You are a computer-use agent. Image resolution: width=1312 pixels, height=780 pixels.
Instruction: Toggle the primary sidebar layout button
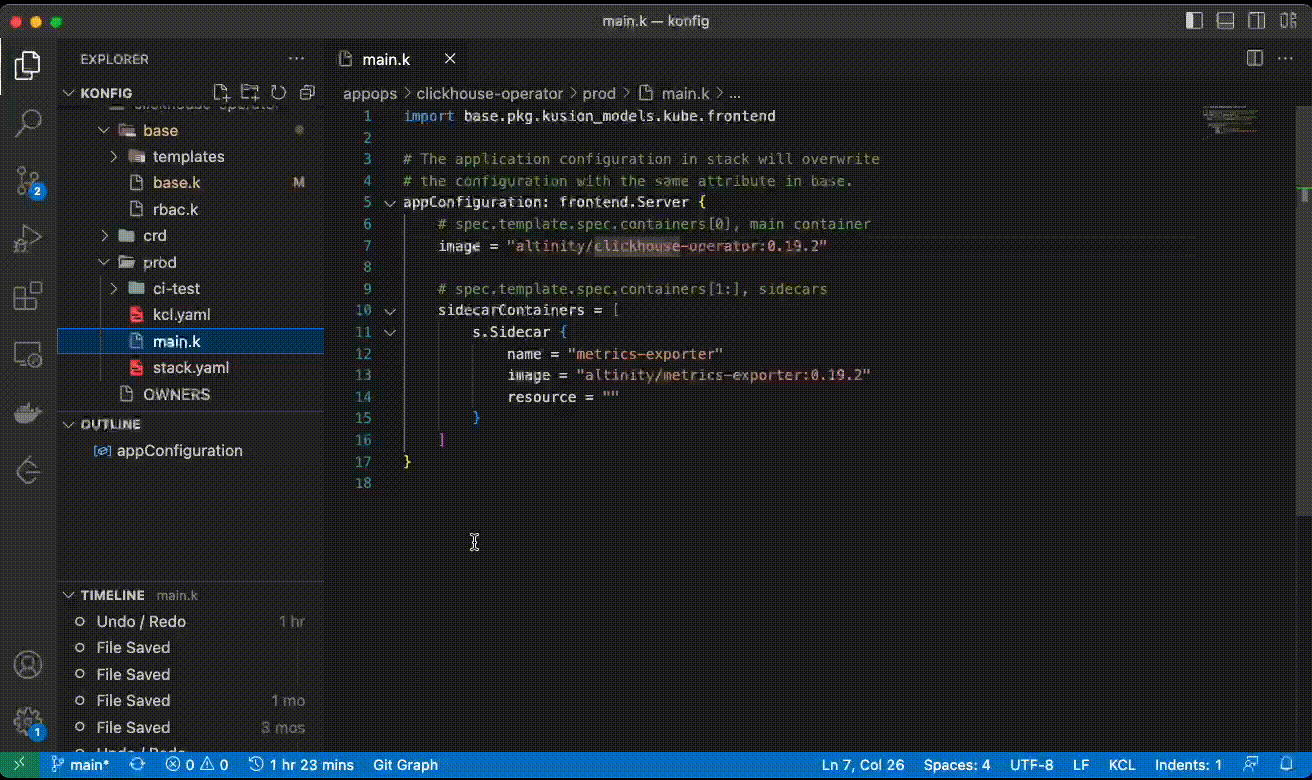[x=1194, y=21]
